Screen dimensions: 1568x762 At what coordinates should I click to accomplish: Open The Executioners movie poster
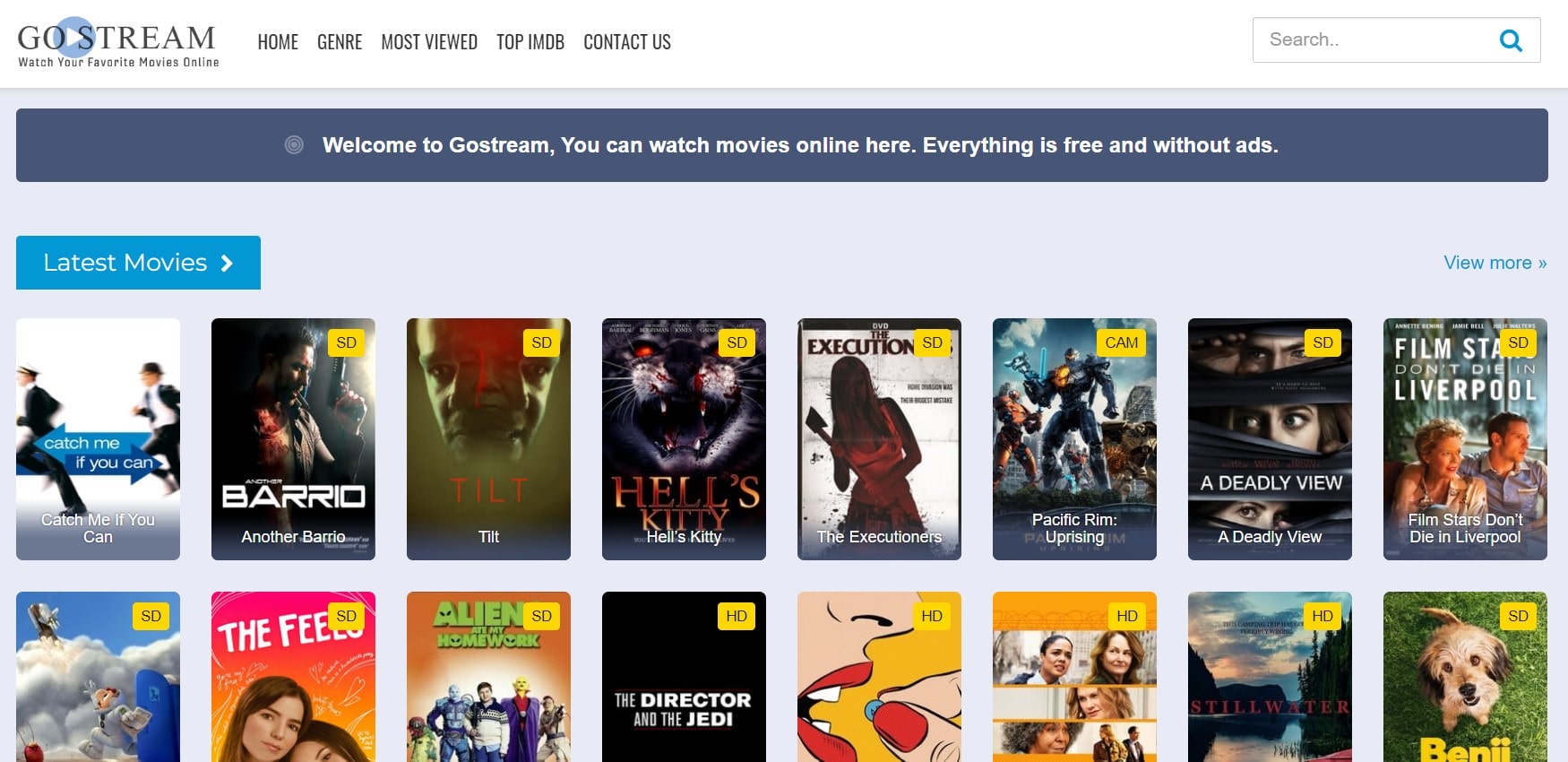coord(879,439)
